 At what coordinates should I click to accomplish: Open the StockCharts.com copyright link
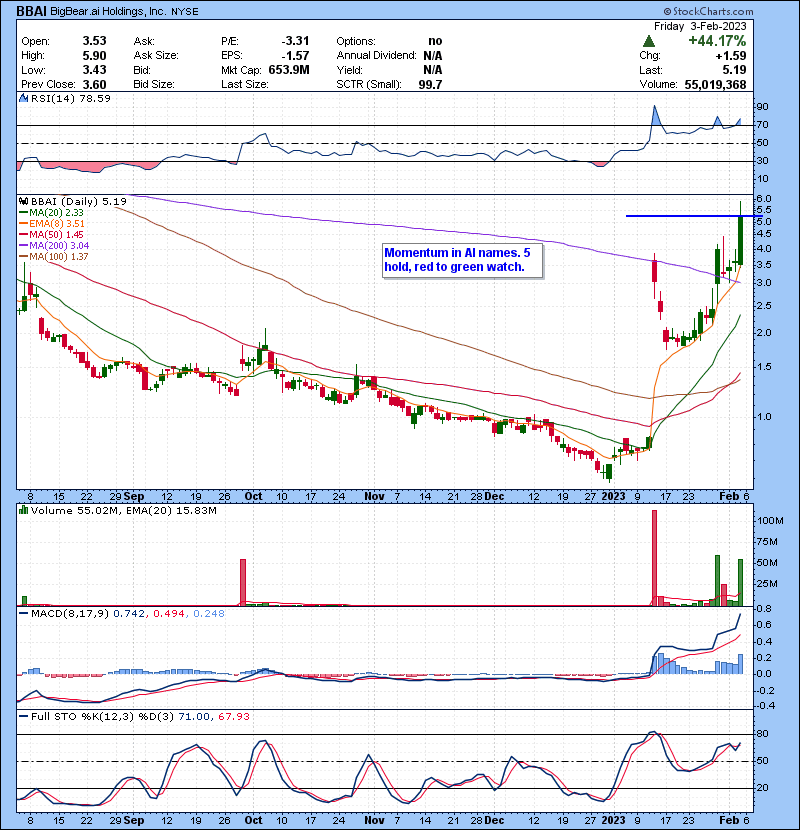[708, 11]
